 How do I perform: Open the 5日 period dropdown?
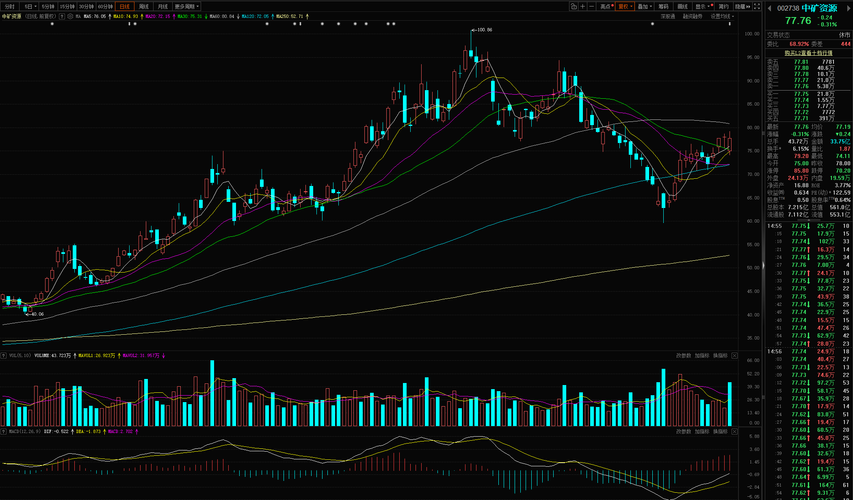(x=29, y=7)
